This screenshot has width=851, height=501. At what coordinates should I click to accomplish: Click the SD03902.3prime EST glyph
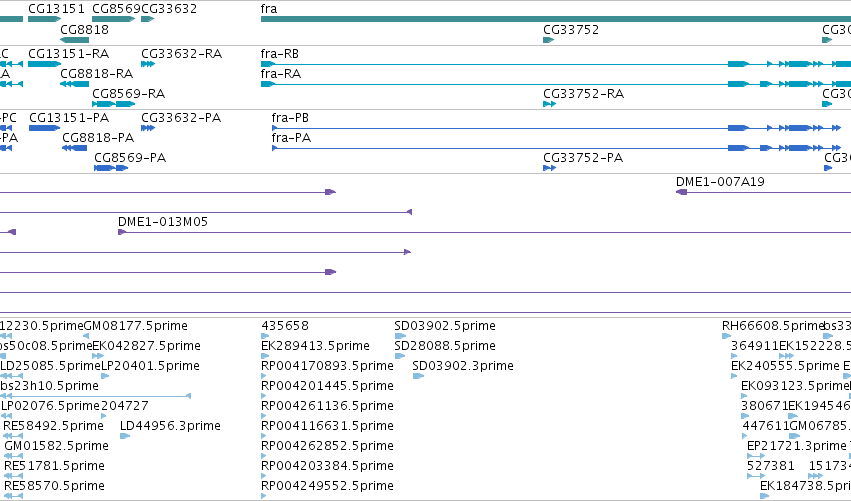click(418, 376)
